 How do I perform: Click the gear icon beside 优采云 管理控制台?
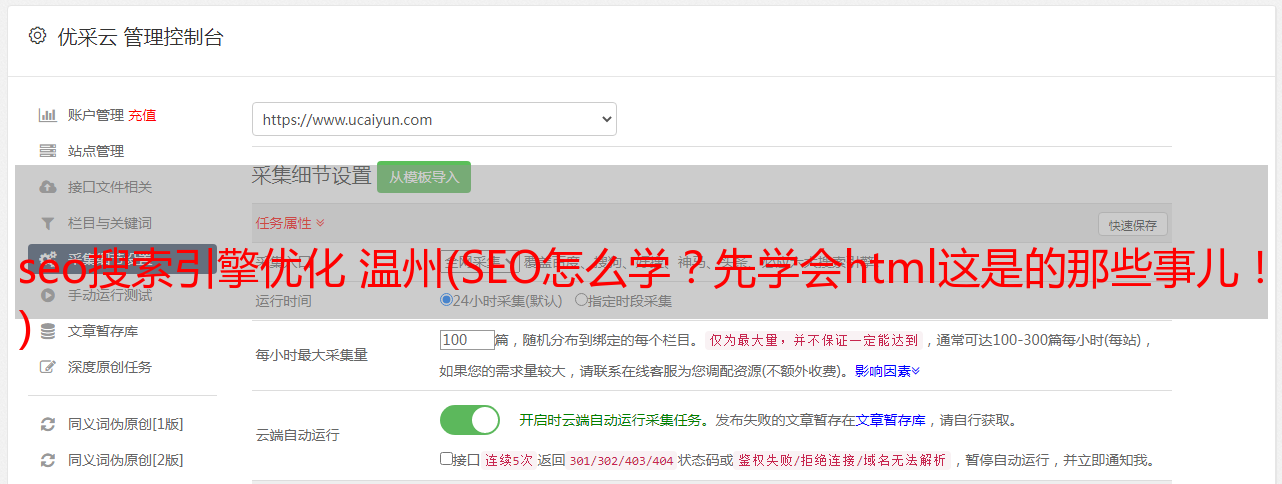tap(37, 36)
